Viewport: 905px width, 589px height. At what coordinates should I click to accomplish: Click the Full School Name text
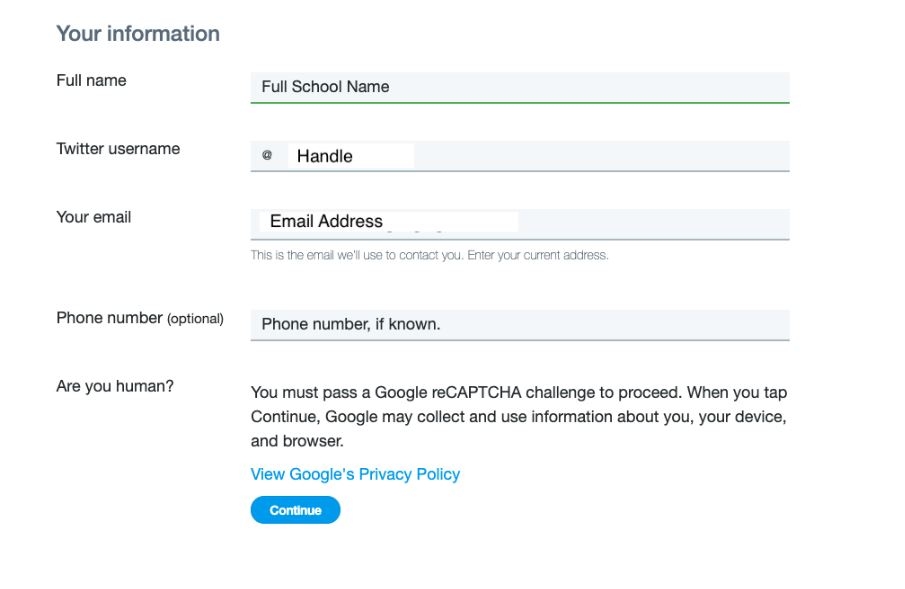[325, 87]
